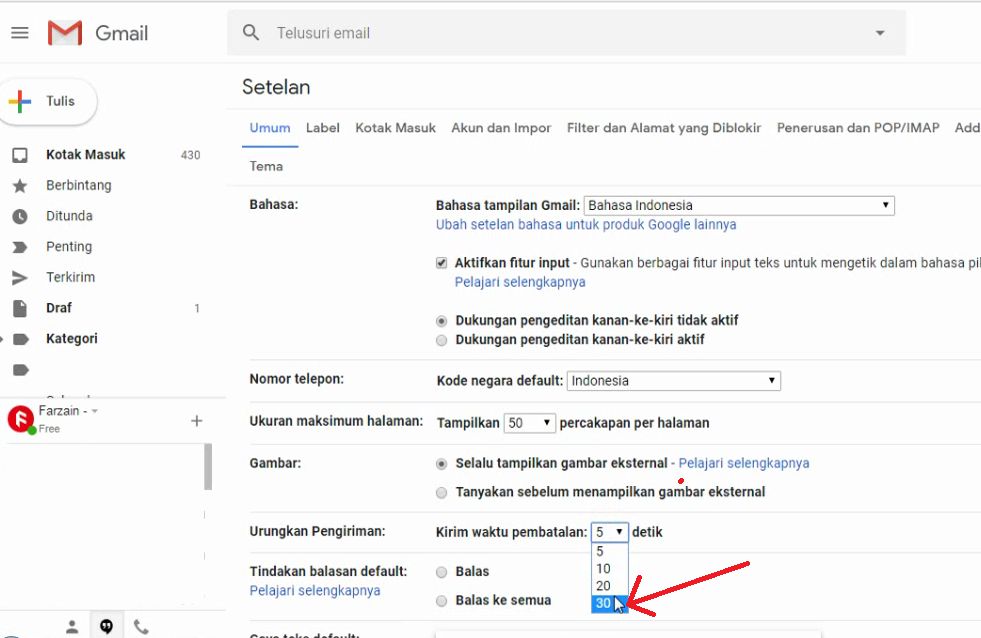
Task: Click the Hangouts conversations icon
Action: [x=106, y=626]
